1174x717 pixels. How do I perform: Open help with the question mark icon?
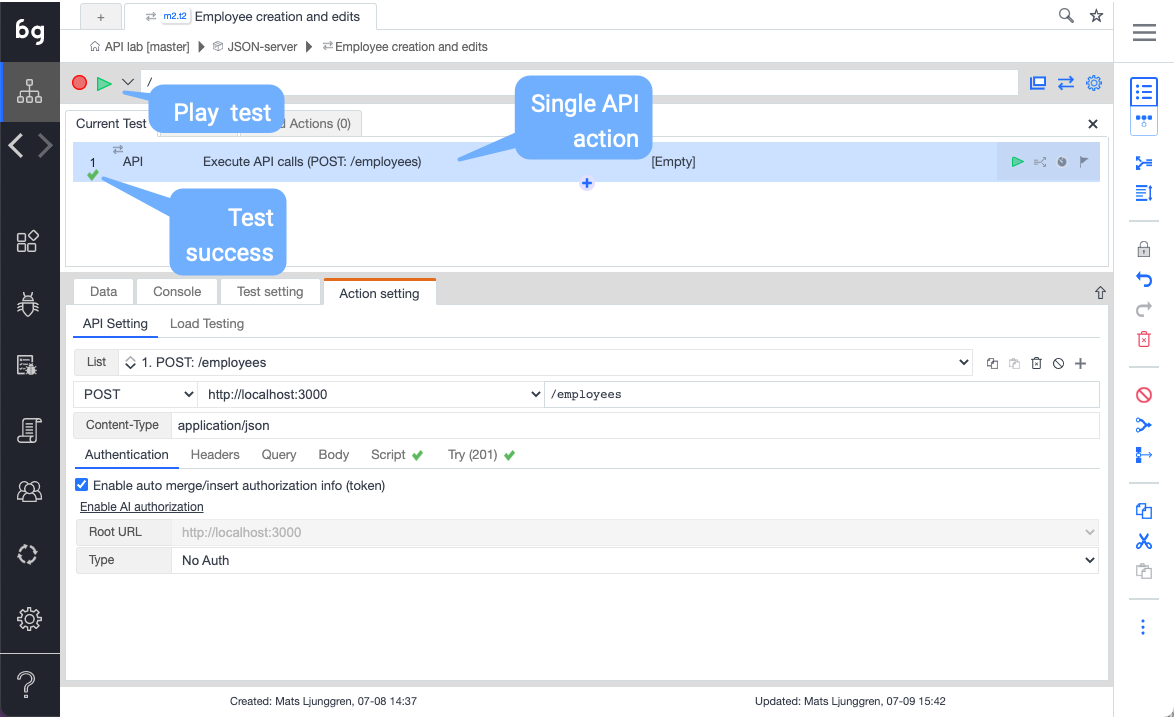[26, 685]
